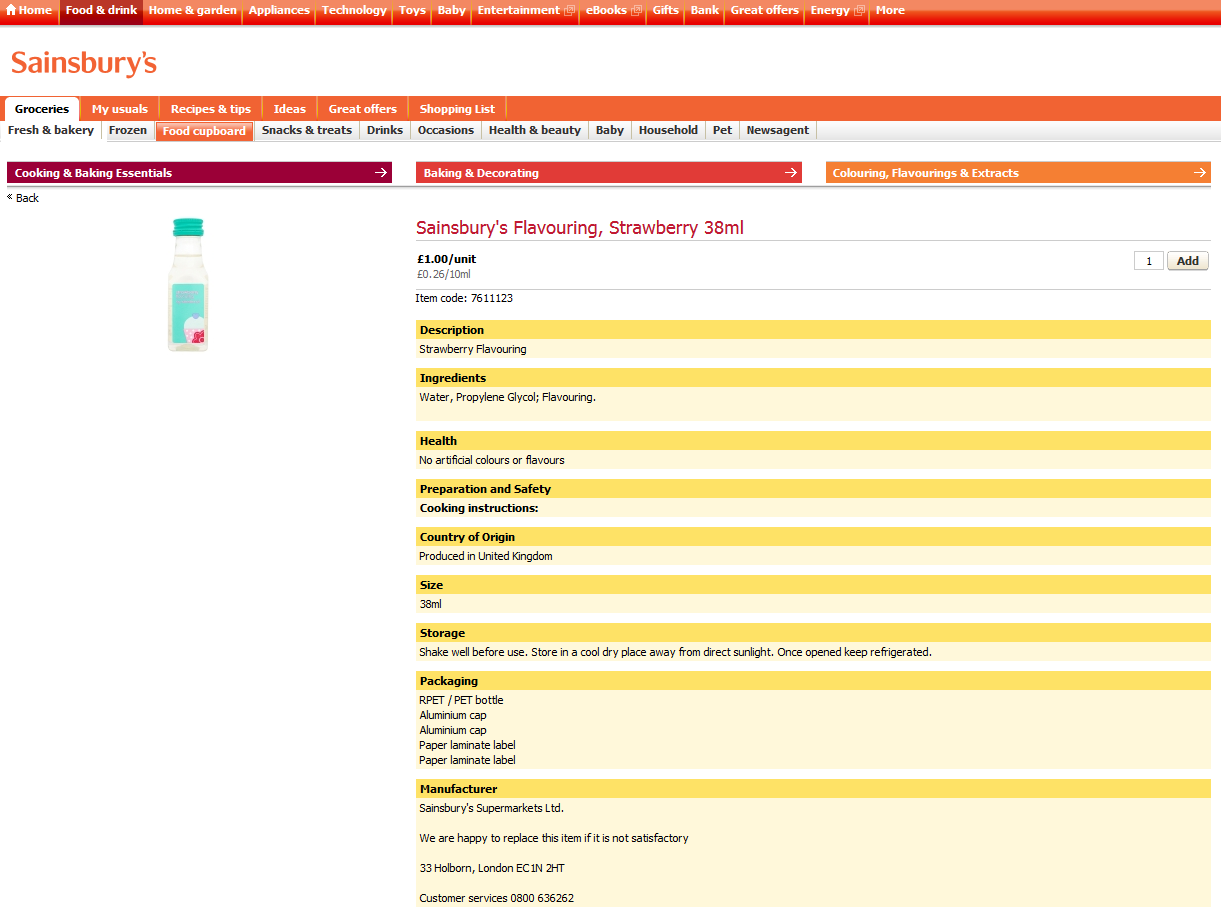Click arrow on Baking & Decorating bar
The width and height of the screenshot is (1221, 910).
click(791, 173)
